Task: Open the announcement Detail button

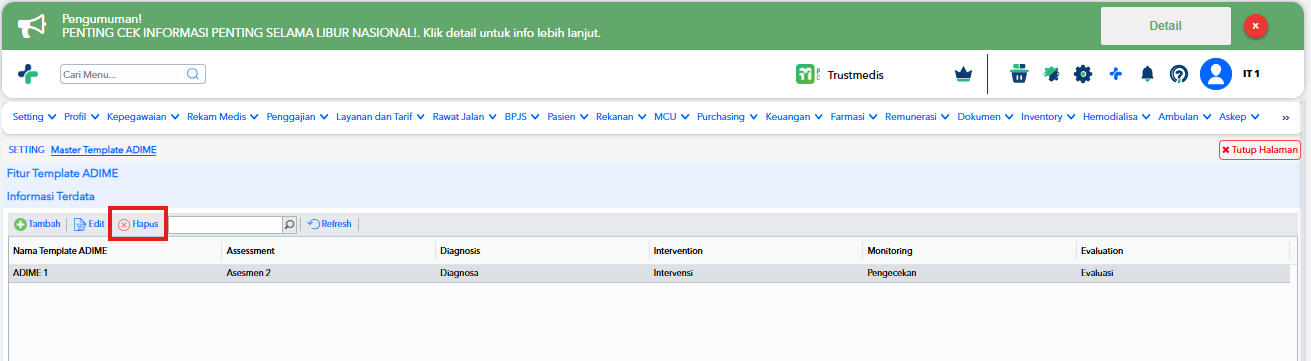Action: (1165, 26)
